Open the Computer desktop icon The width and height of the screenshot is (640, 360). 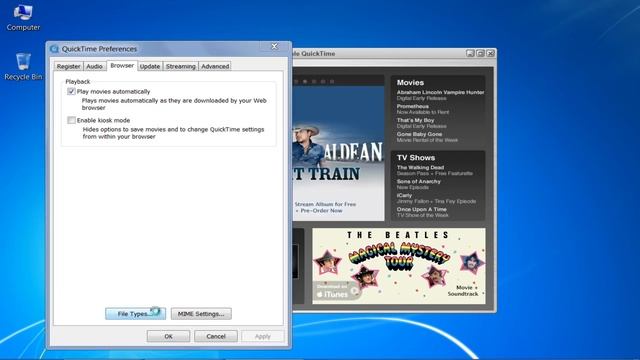[x=23, y=17]
